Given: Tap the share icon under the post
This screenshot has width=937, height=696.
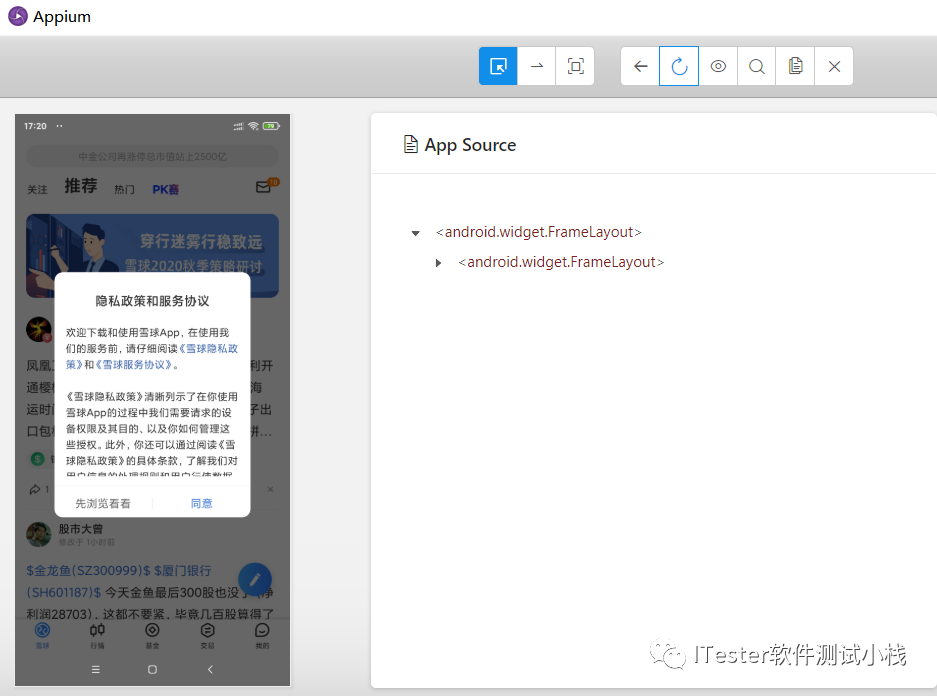Looking at the screenshot, I should coord(35,489).
